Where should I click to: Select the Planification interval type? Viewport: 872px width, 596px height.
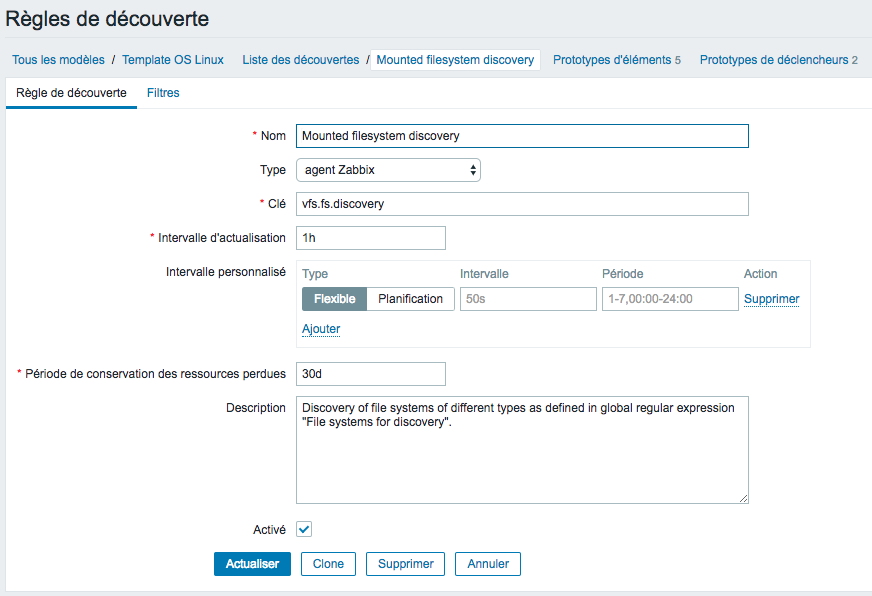pos(410,299)
